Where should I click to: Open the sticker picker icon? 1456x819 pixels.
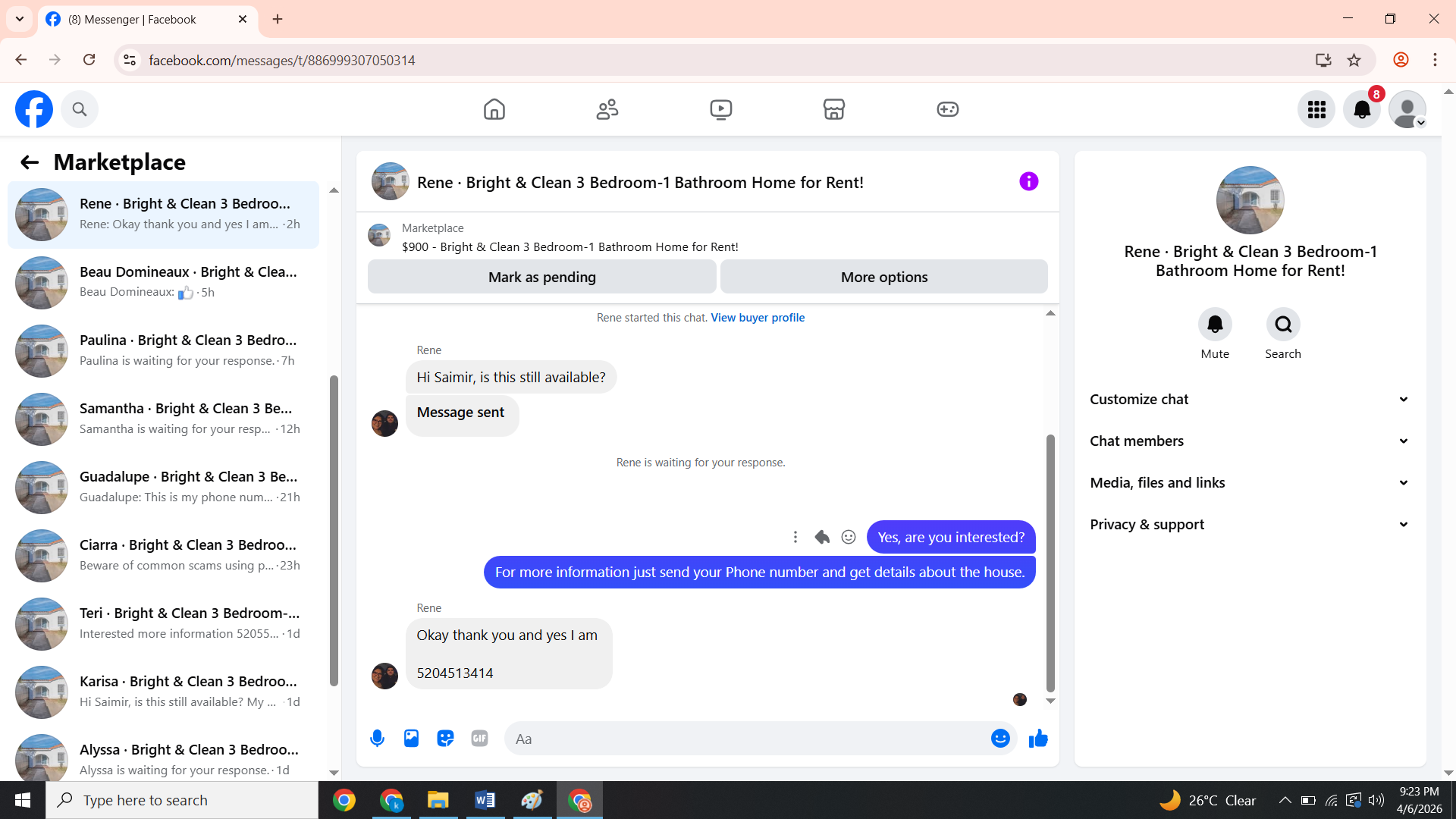pos(445,739)
